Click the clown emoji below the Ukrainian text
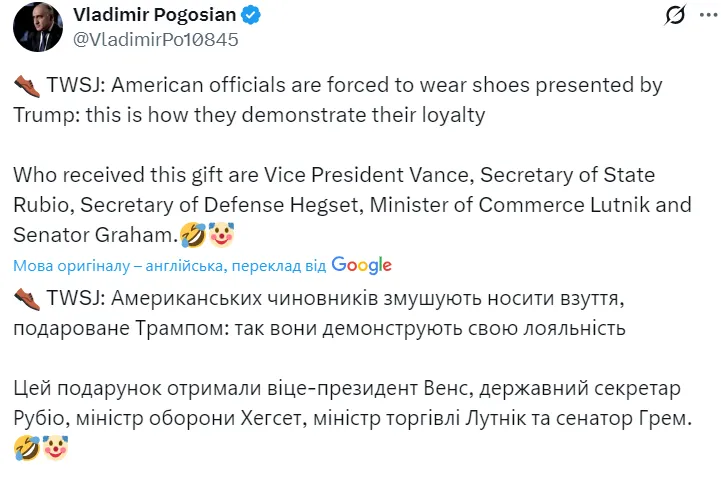The width and height of the screenshot is (721, 480). click(x=54, y=448)
